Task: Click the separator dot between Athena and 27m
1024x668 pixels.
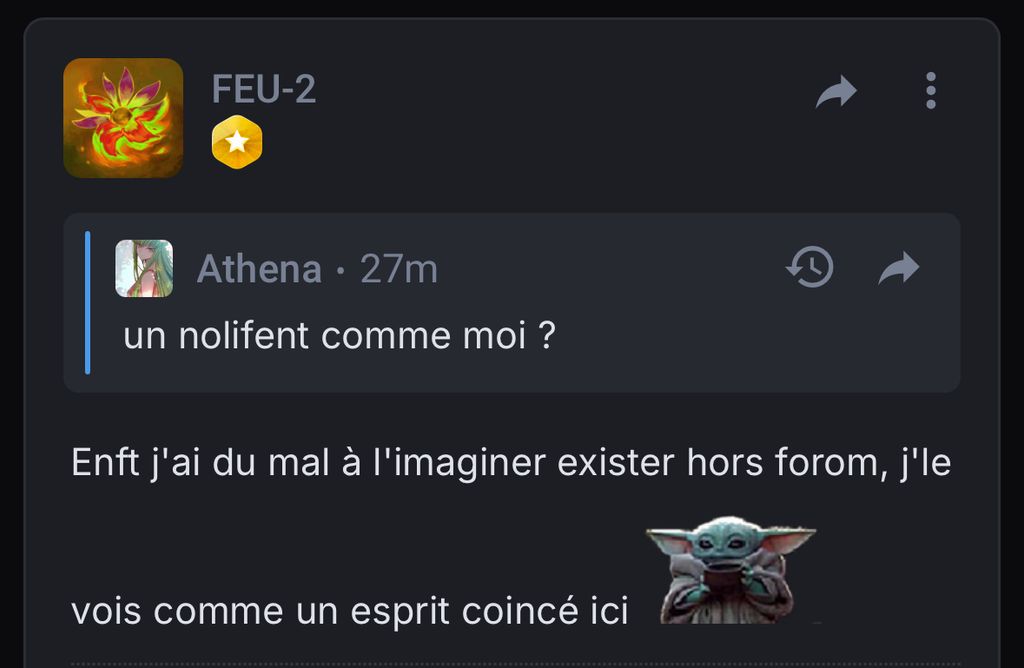Action: coord(340,269)
